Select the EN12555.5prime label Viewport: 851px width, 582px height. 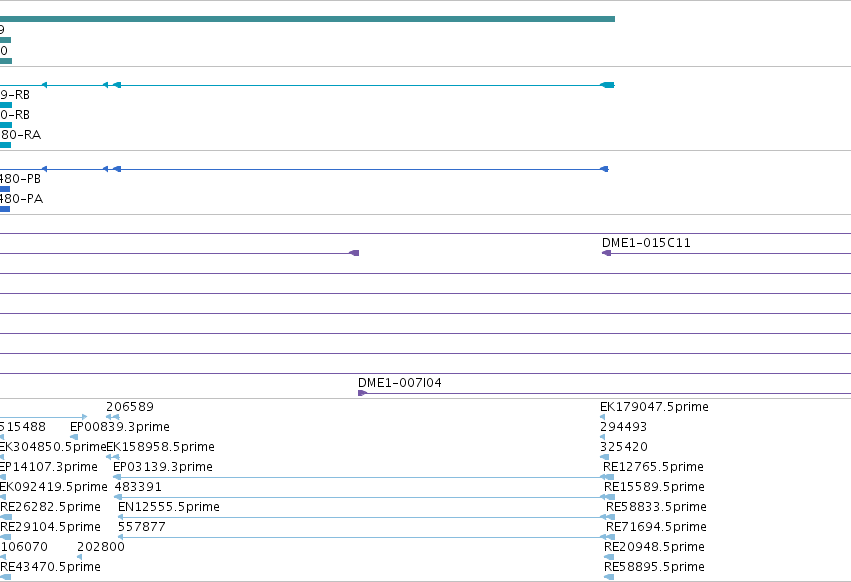[x=169, y=507]
